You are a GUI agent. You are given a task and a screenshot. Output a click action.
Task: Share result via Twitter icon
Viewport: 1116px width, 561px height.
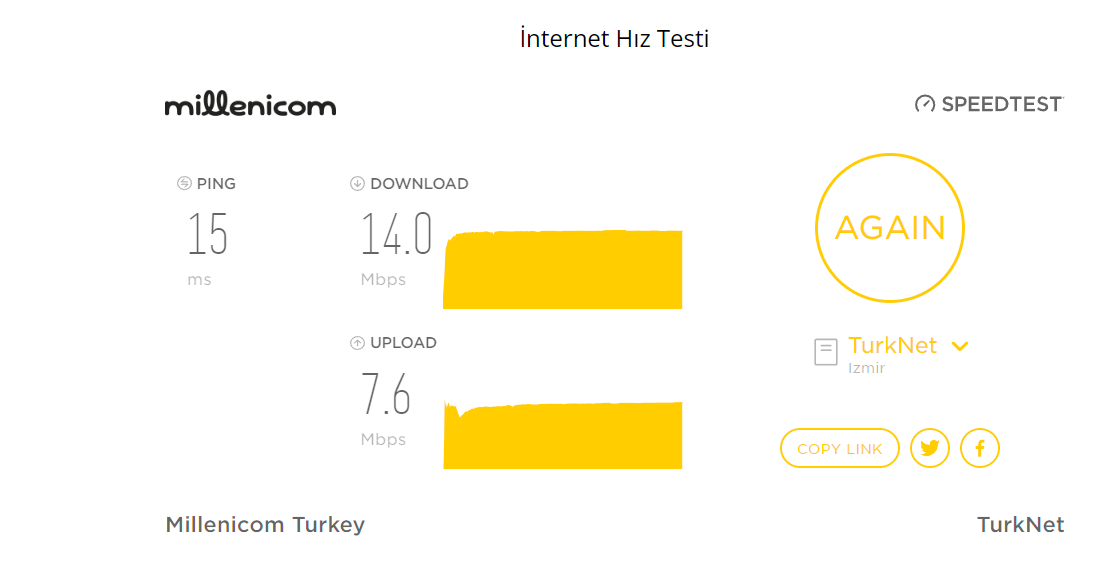pos(930,448)
